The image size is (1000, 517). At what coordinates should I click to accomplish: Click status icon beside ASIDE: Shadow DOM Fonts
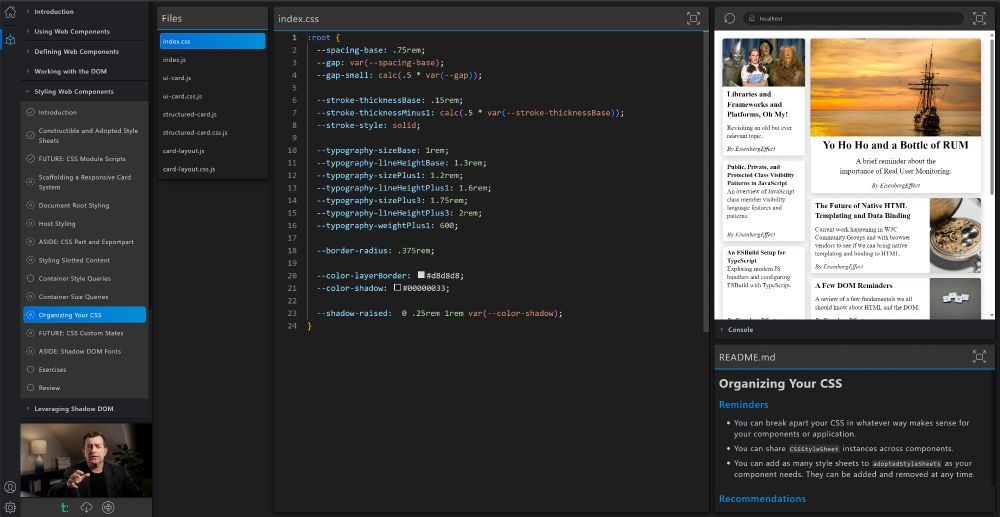(x=30, y=351)
